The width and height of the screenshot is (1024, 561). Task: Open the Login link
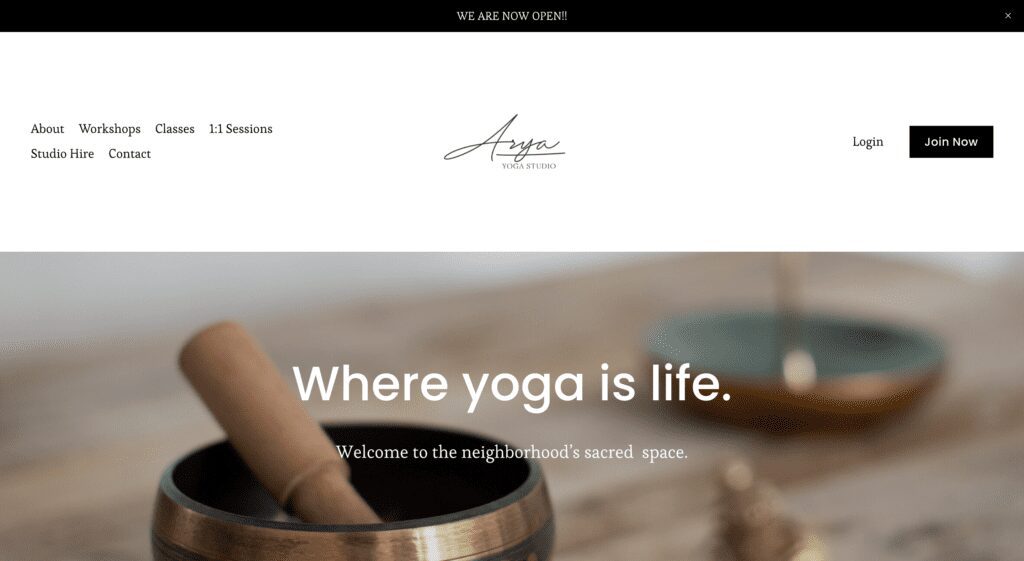(x=868, y=142)
